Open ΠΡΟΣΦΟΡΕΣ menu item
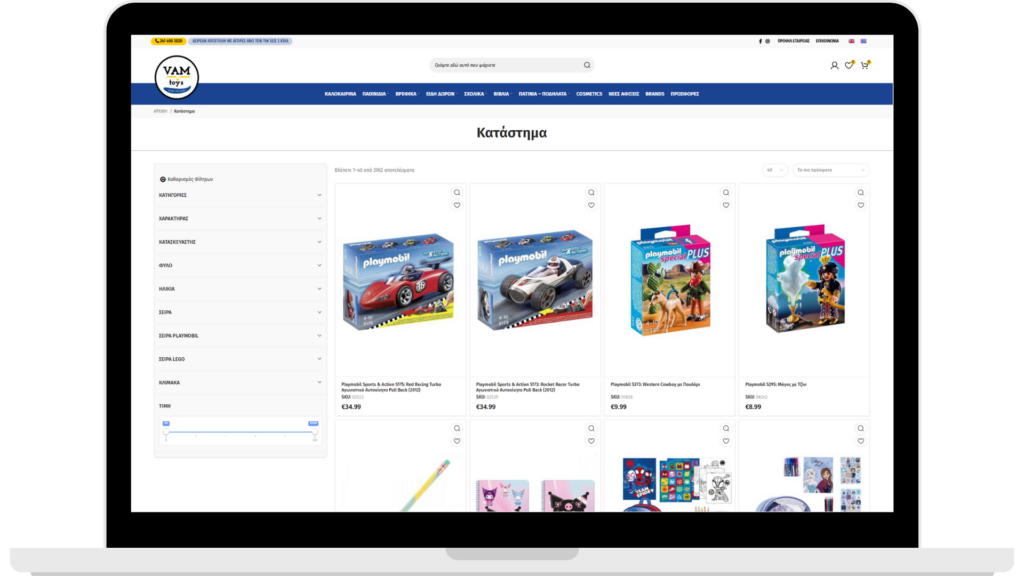 tap(684, 94)
